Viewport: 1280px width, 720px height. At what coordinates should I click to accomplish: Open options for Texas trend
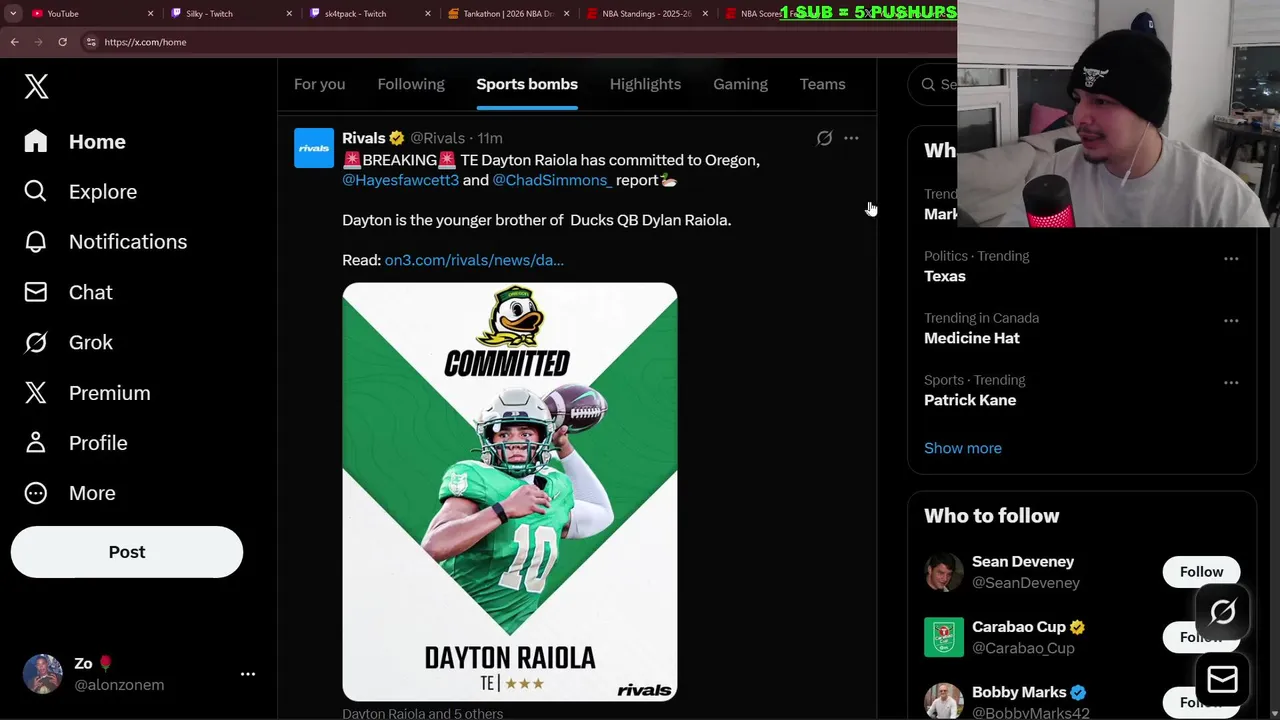pos(1231,259)
